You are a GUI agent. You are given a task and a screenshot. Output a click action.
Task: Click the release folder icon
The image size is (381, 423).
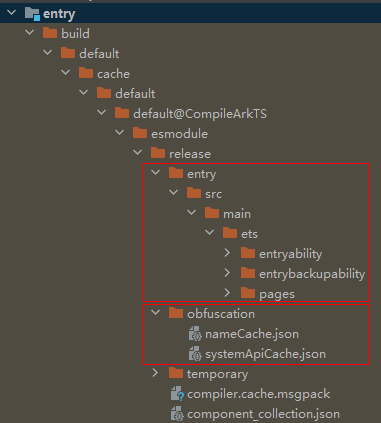(158, 153)
